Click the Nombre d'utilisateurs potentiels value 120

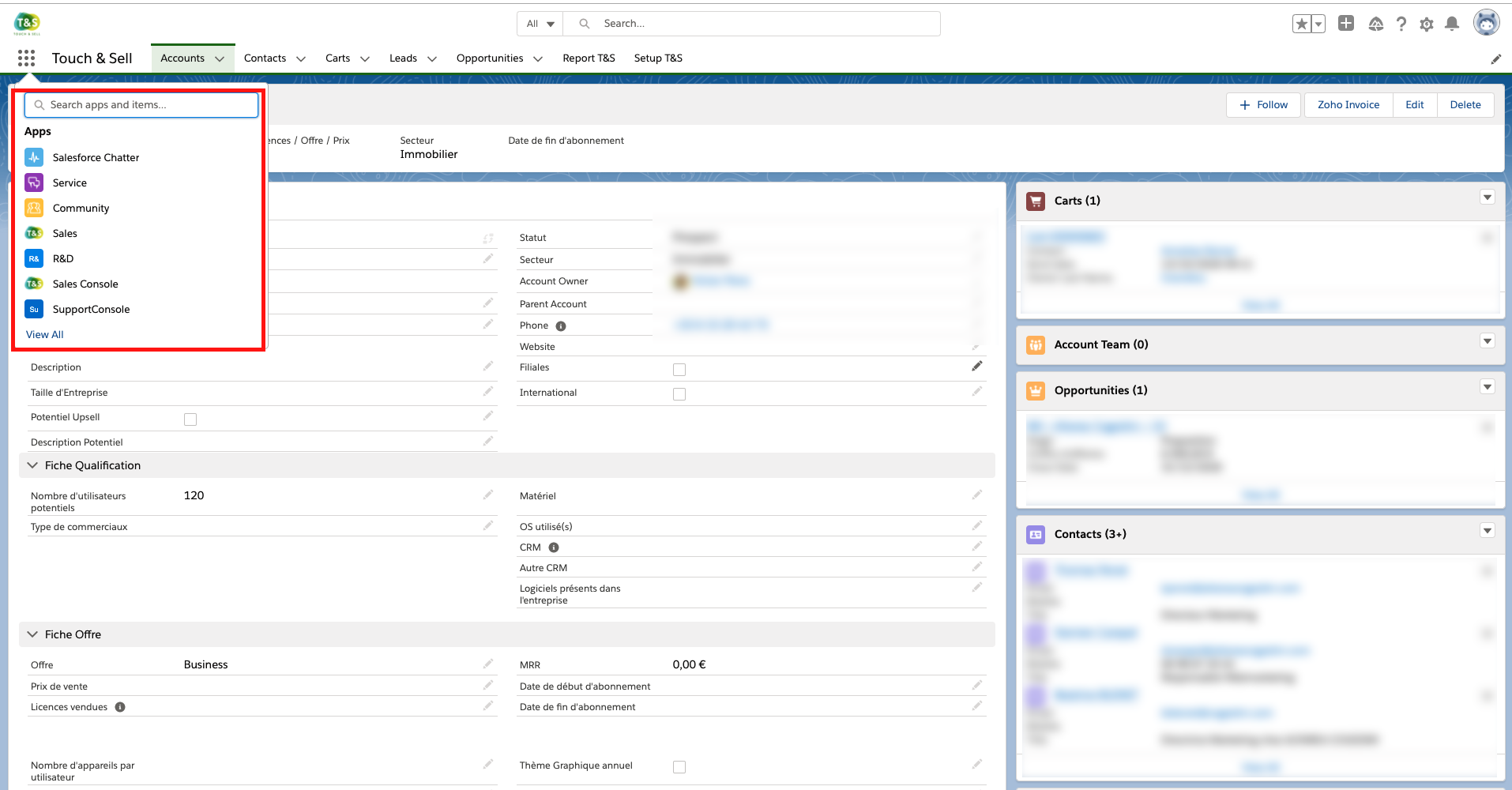click(x=194, y=495)
